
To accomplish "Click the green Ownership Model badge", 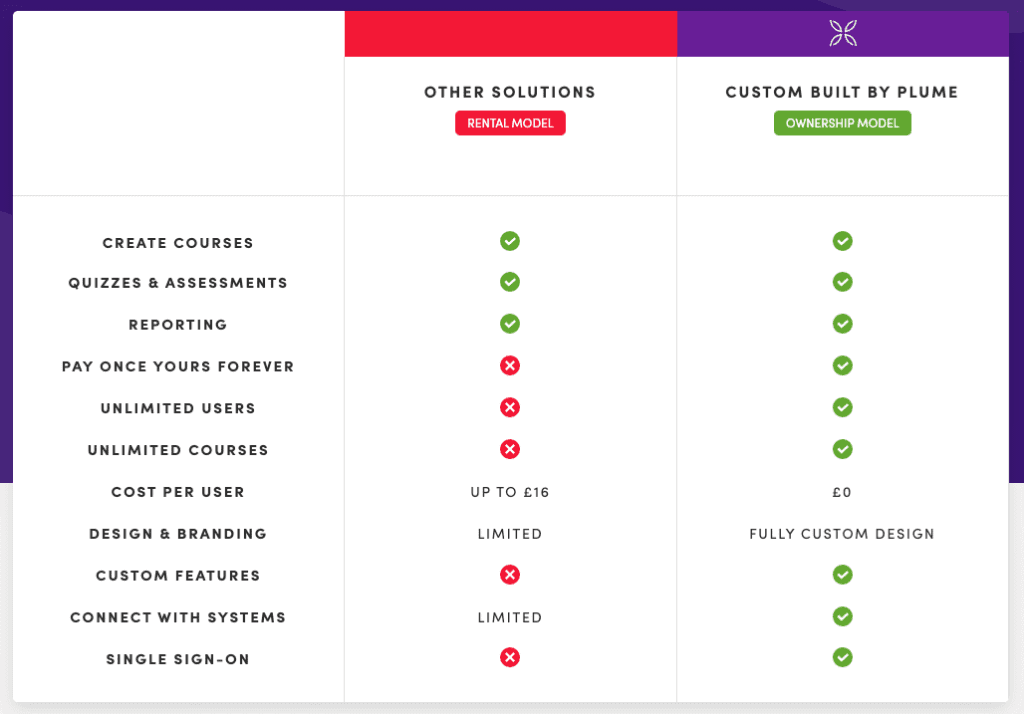I will coord(842,123).
